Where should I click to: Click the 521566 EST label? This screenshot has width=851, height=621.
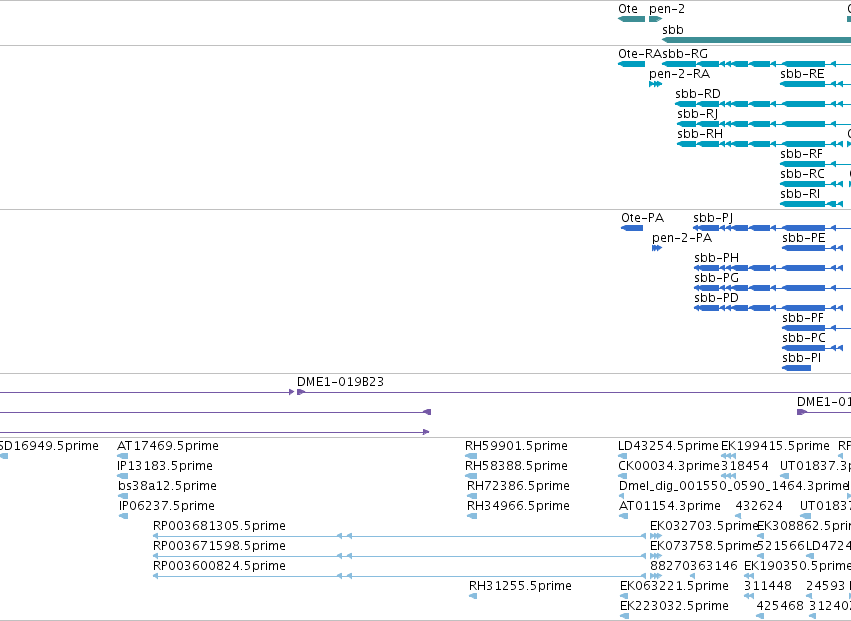(x=780, y=546)
